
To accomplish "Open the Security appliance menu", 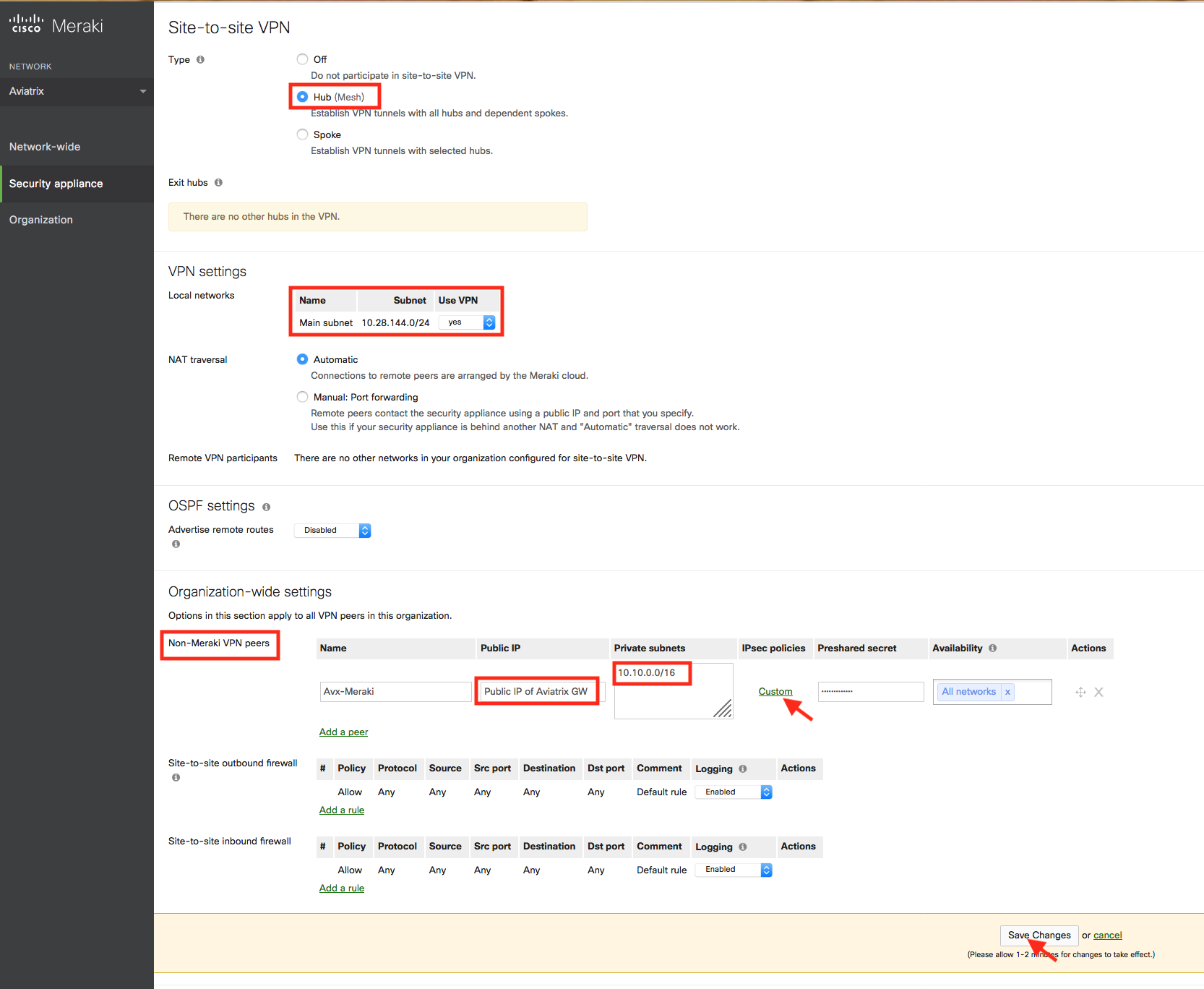I will [x=56, y=184].
